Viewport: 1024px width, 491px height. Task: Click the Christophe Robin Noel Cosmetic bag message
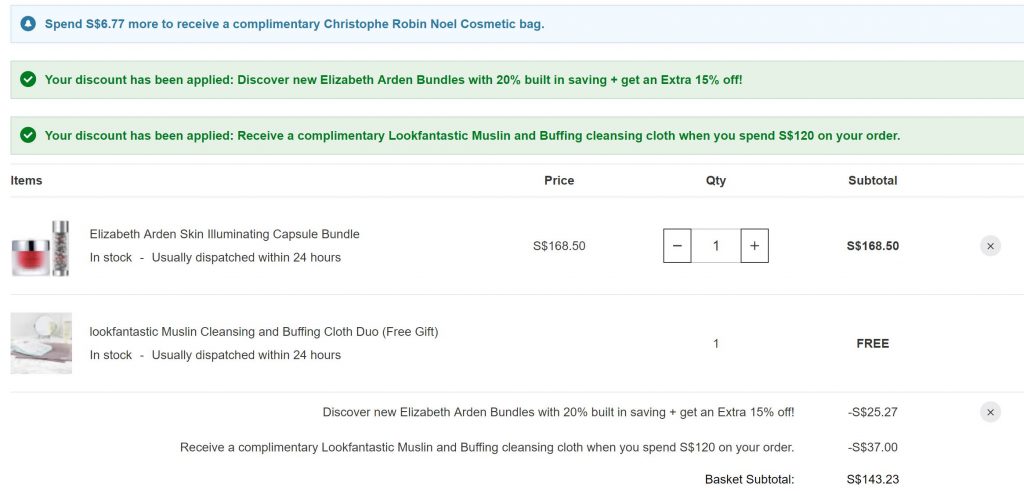click(294, 23)
